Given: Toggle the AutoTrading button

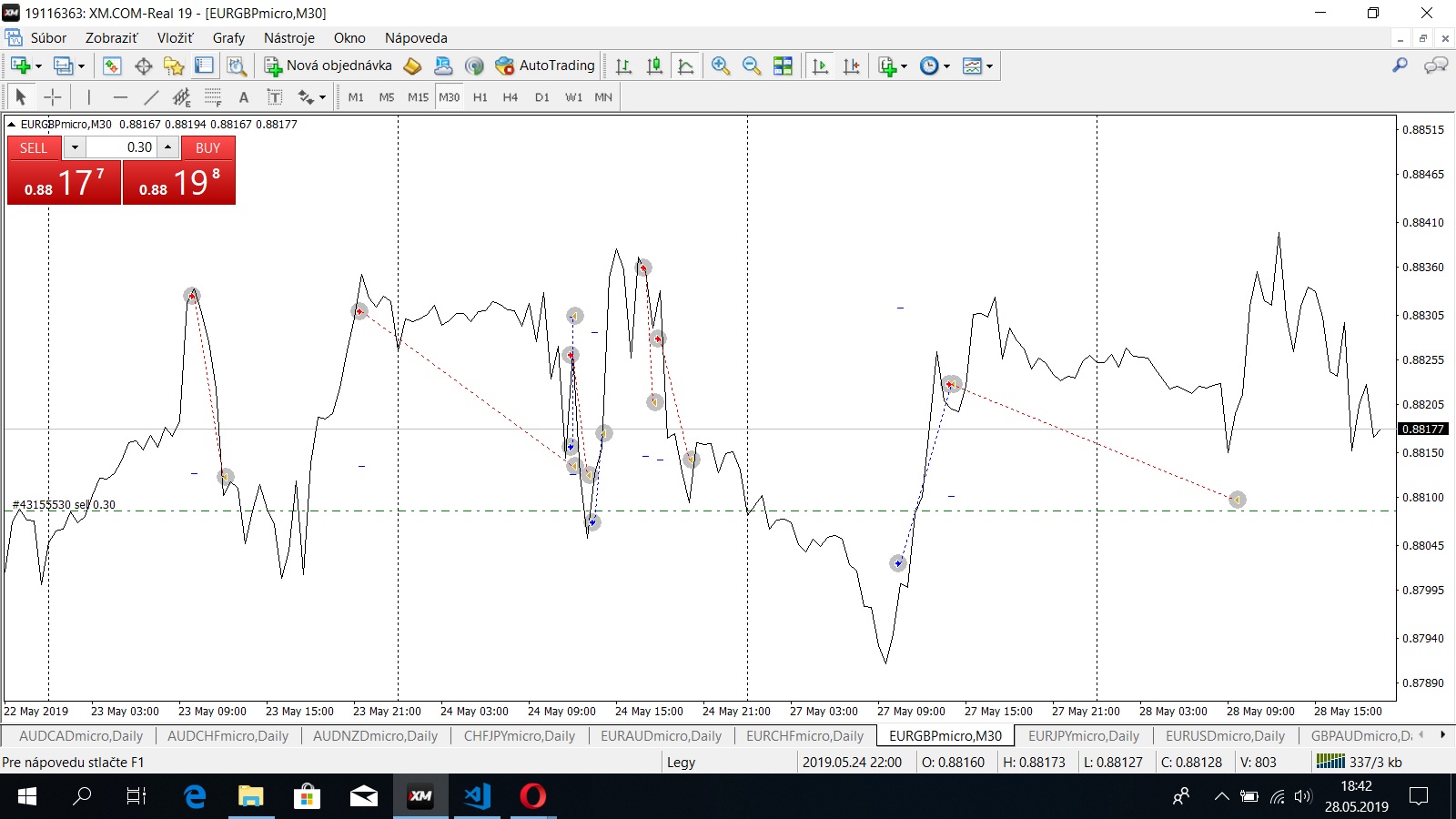Looking at the screenshot, I should pyautogui.click(x=544, y=66).
